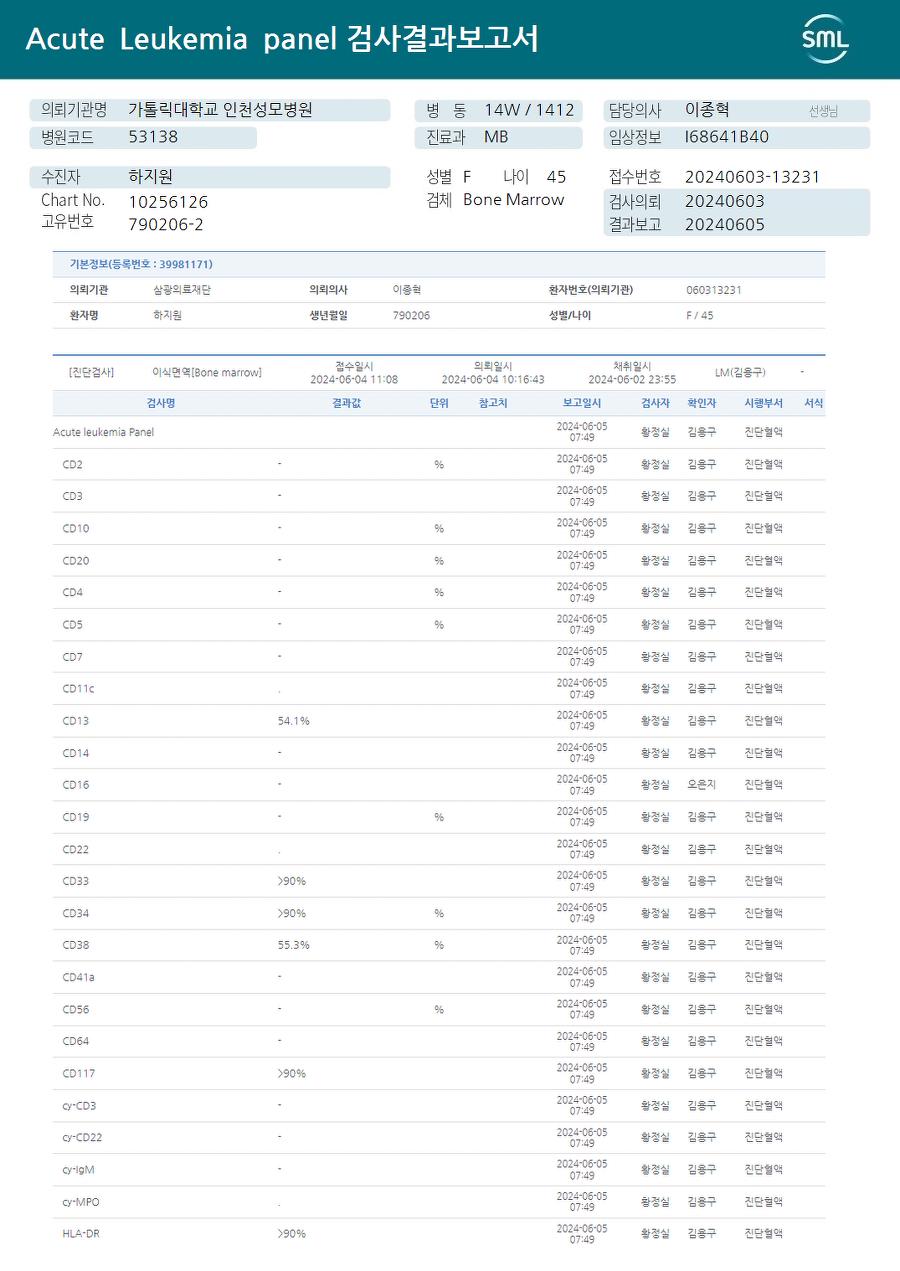Click the 기본정보 등록번호 39981171 heading
This screenshot has width=900, height=1271.
click(141, 264)
